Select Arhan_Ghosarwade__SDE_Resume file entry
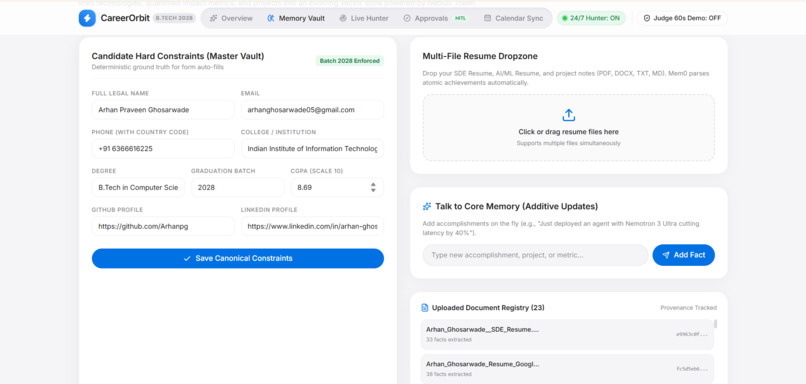 coord(567,334)
